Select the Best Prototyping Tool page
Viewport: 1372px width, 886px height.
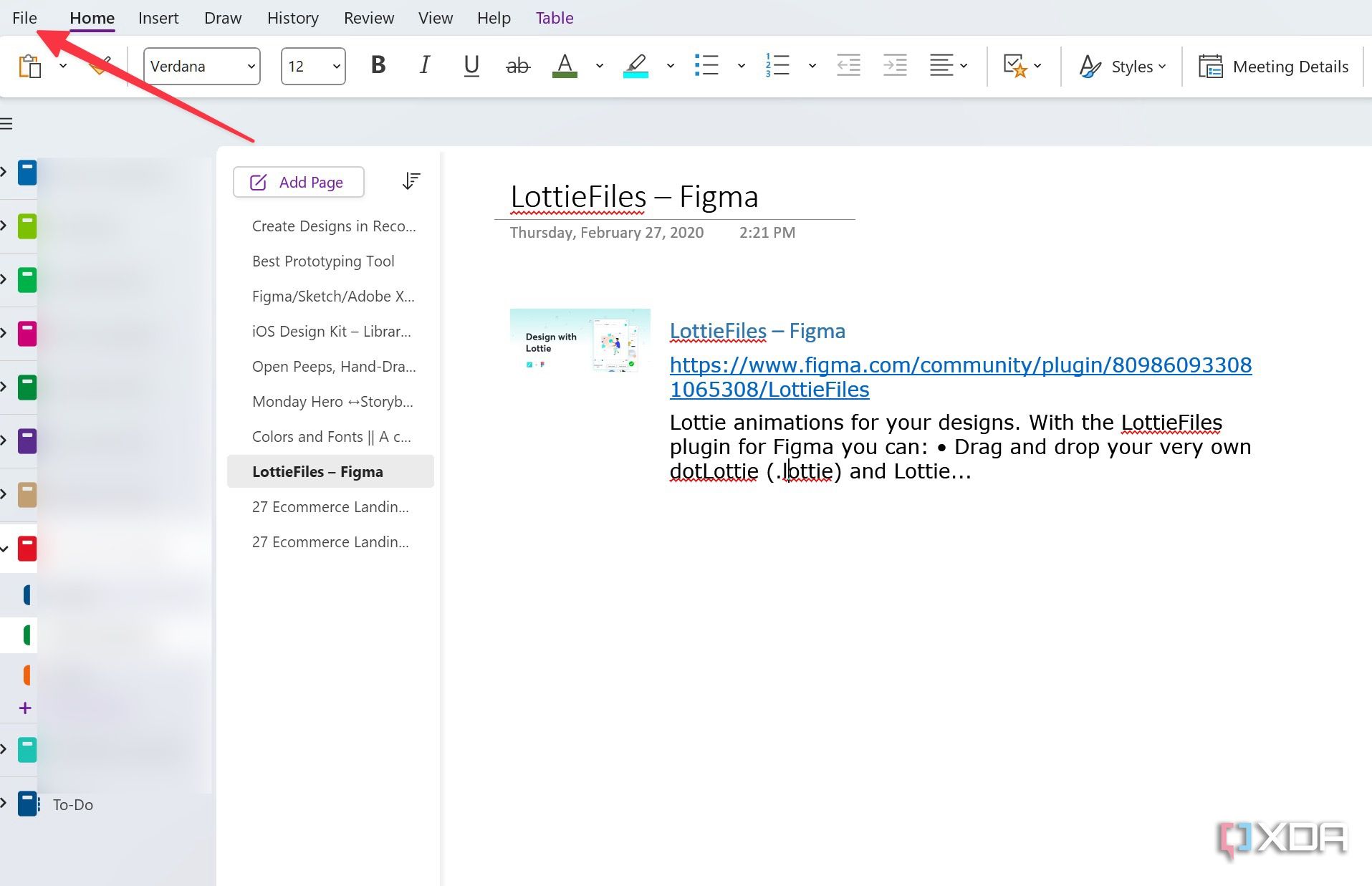[323, 261]
